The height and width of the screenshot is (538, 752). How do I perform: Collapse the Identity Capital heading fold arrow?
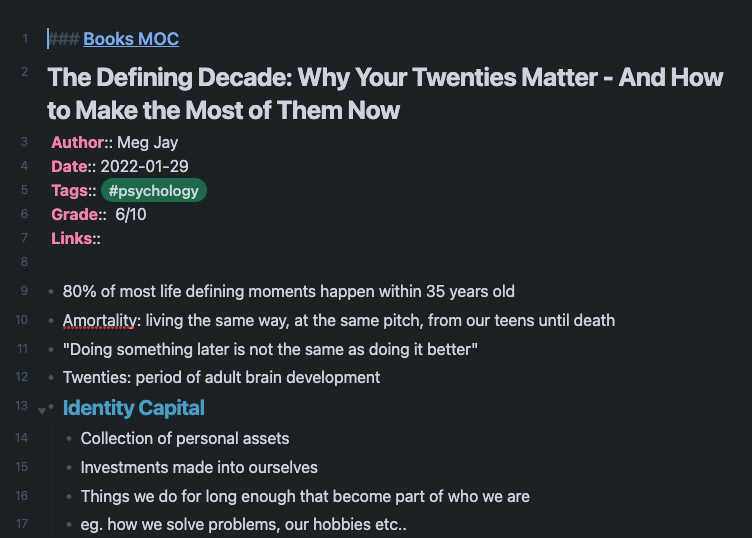(x=42, y=410)
